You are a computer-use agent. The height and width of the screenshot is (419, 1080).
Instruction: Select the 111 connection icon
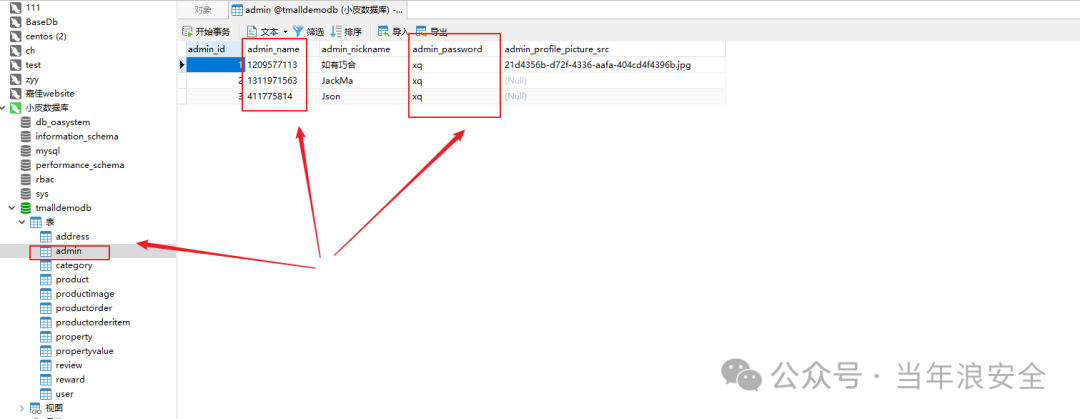click(16, 7)
